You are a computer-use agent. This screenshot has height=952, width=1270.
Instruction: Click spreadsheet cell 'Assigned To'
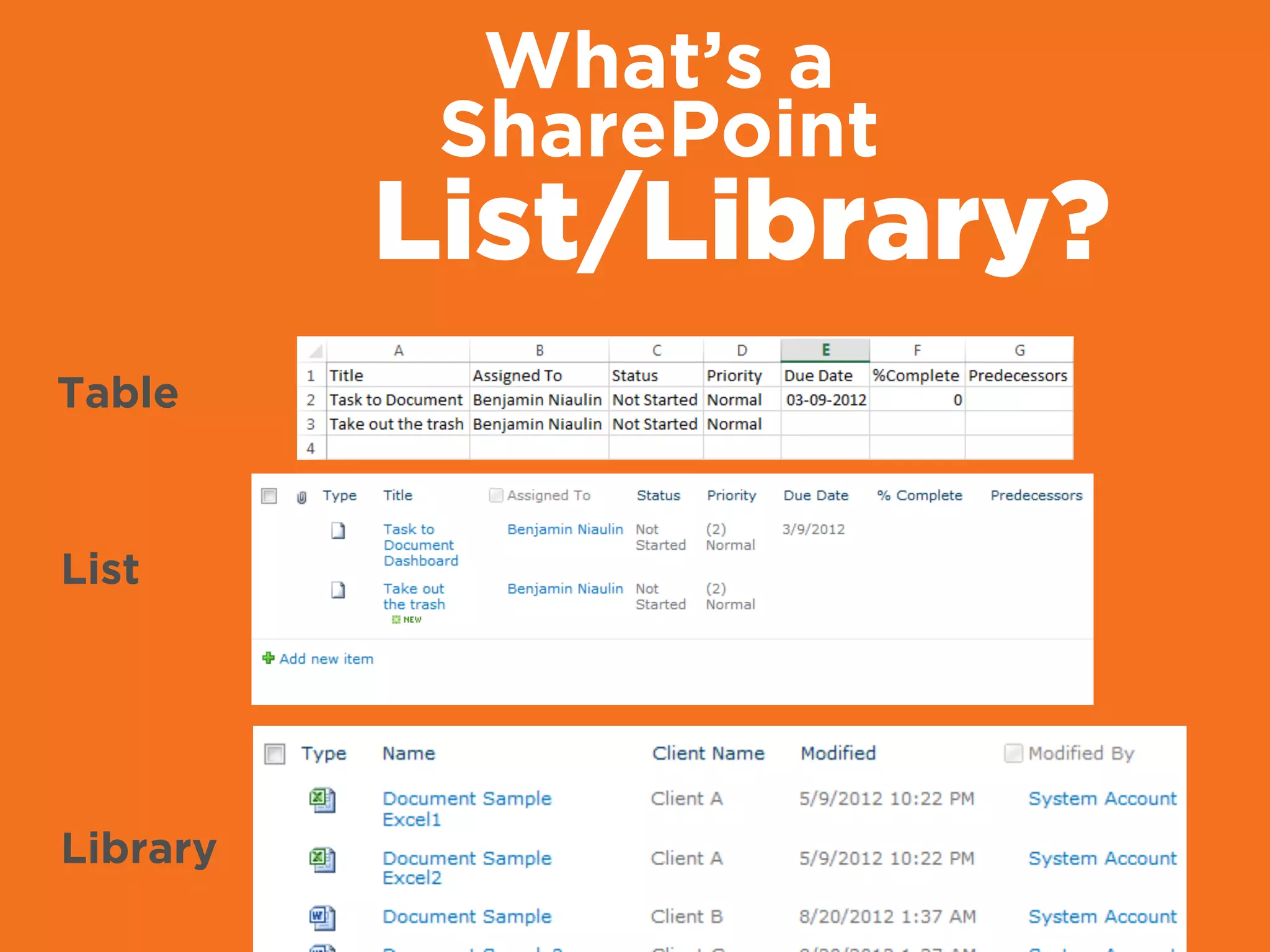tap(540, 376)
